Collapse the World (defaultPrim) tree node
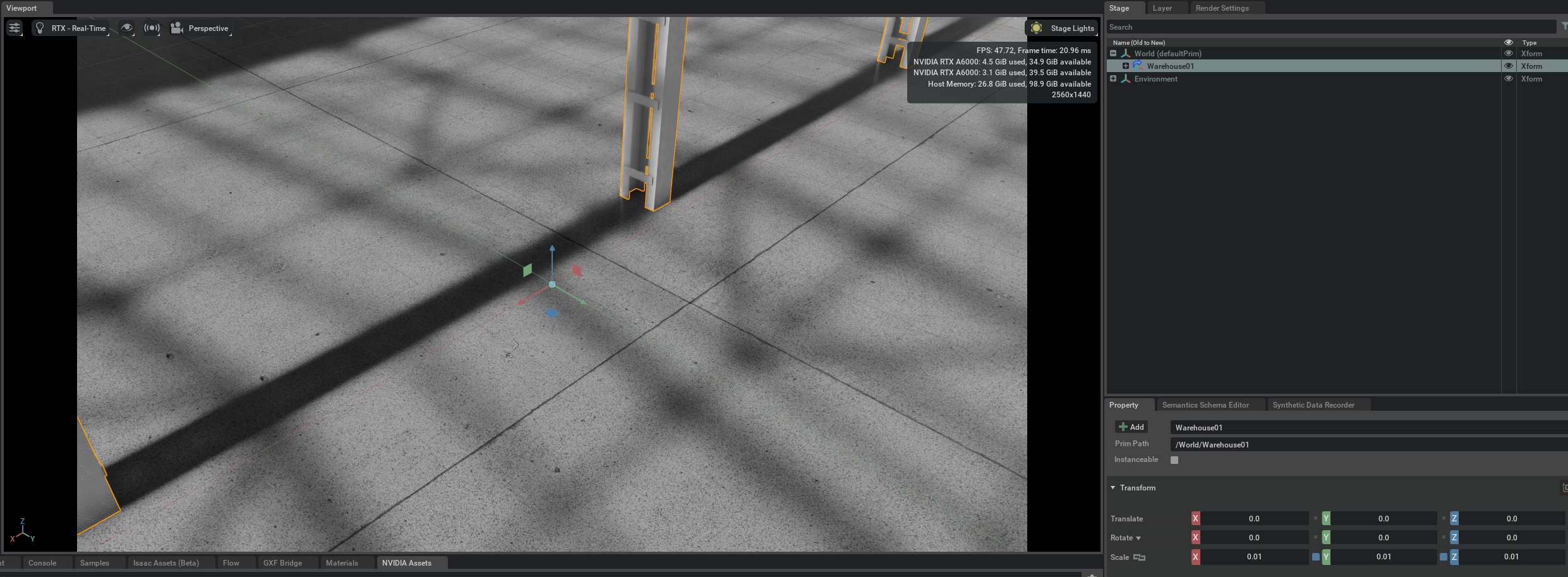The image size is (1568, 577). (1113, 54)
